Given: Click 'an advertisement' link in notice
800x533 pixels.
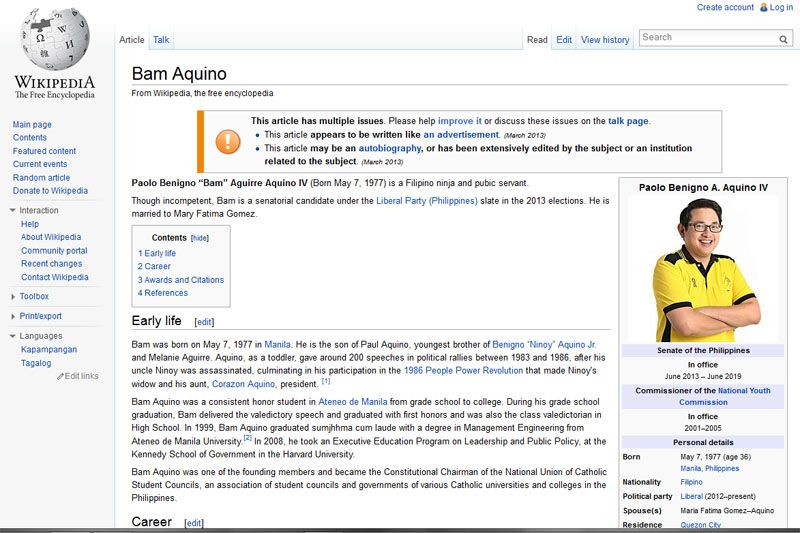Looking at the screenshot, I should tap(461, 135).
